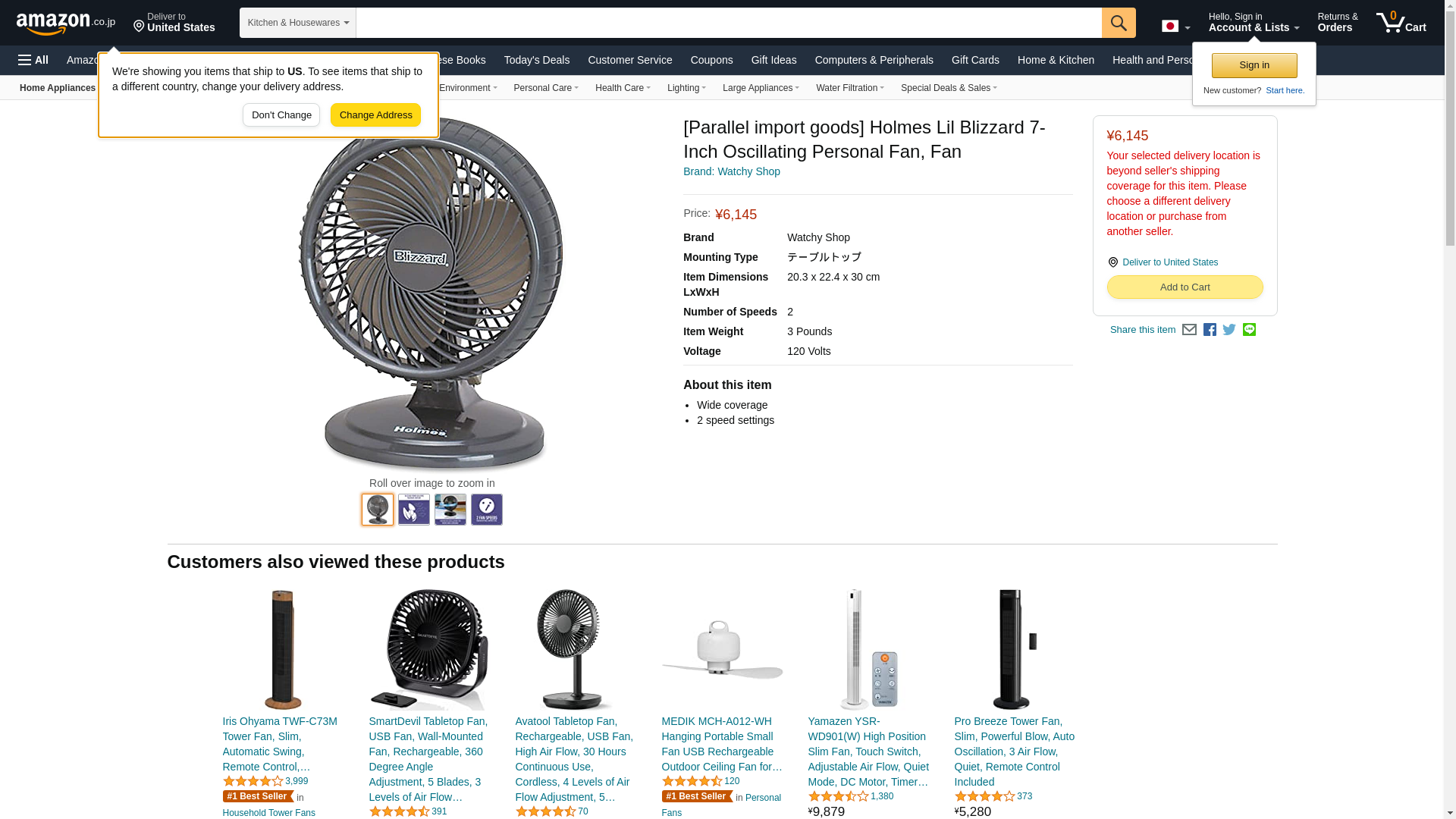Share this item on Facebook
This screenshot has width=1456, height=819.
point(1210,330)
